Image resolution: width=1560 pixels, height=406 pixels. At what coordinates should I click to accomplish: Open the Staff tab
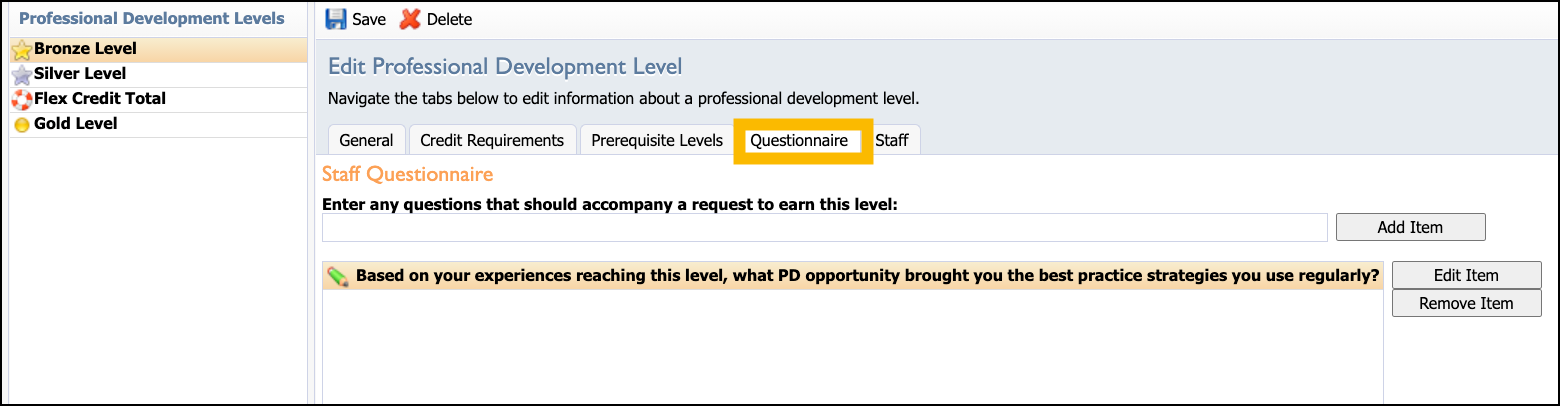pyautogui.click(x=892, y=140)
